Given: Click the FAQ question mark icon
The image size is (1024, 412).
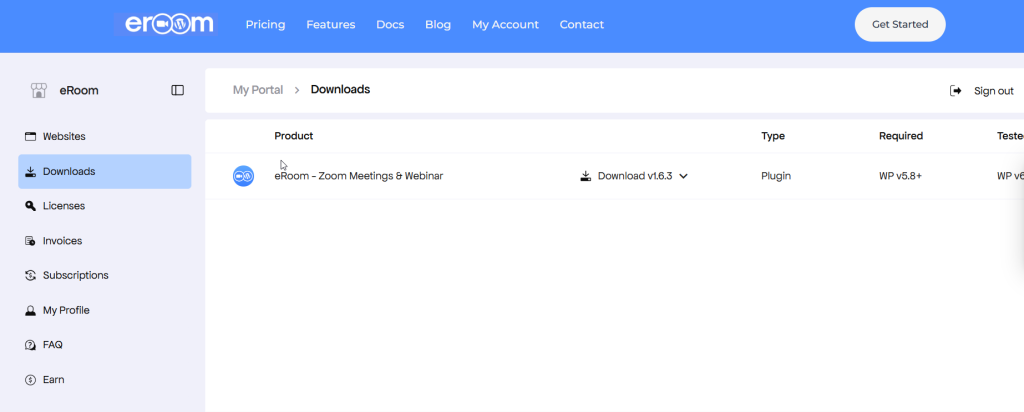Looking at the screenshot, I should click(31, 345).
